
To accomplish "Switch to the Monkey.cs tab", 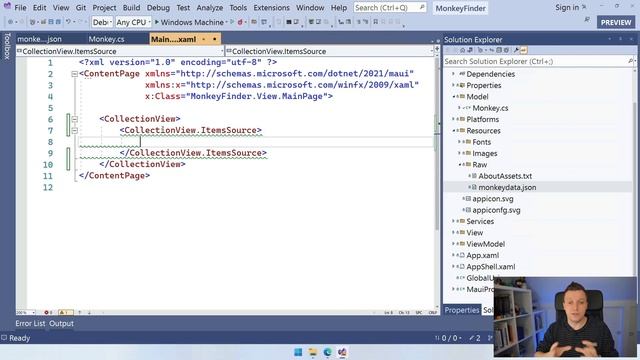I will click(106, 39).
